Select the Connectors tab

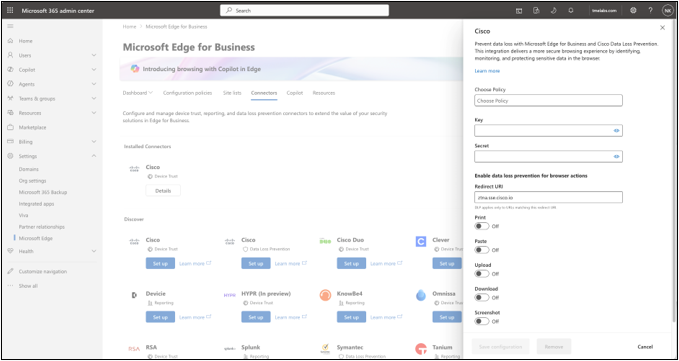pos(264,93)
